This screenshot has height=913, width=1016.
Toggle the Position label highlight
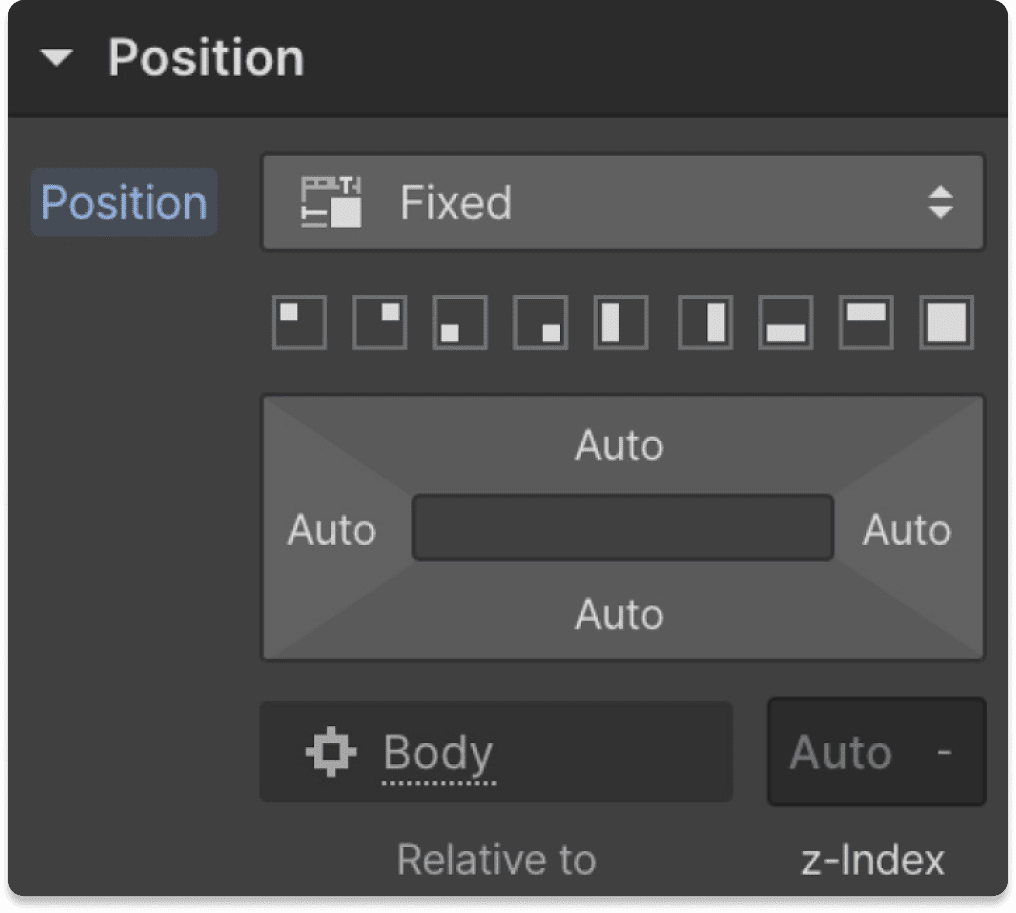point(122,202)
